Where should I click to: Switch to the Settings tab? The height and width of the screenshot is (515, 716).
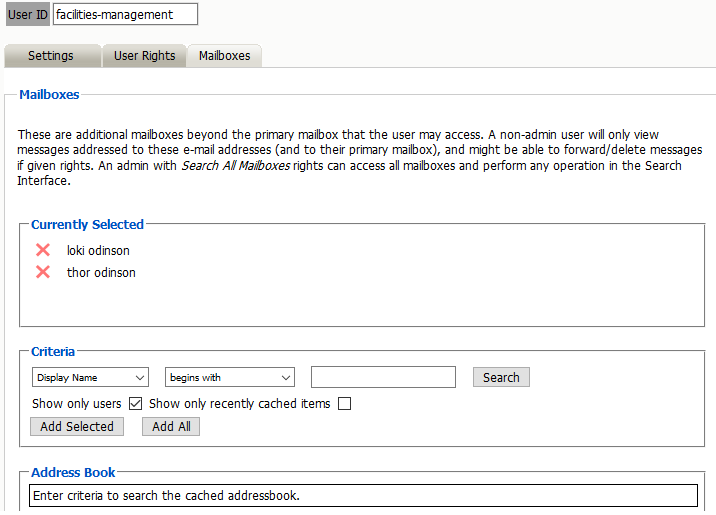coord(51,56)
